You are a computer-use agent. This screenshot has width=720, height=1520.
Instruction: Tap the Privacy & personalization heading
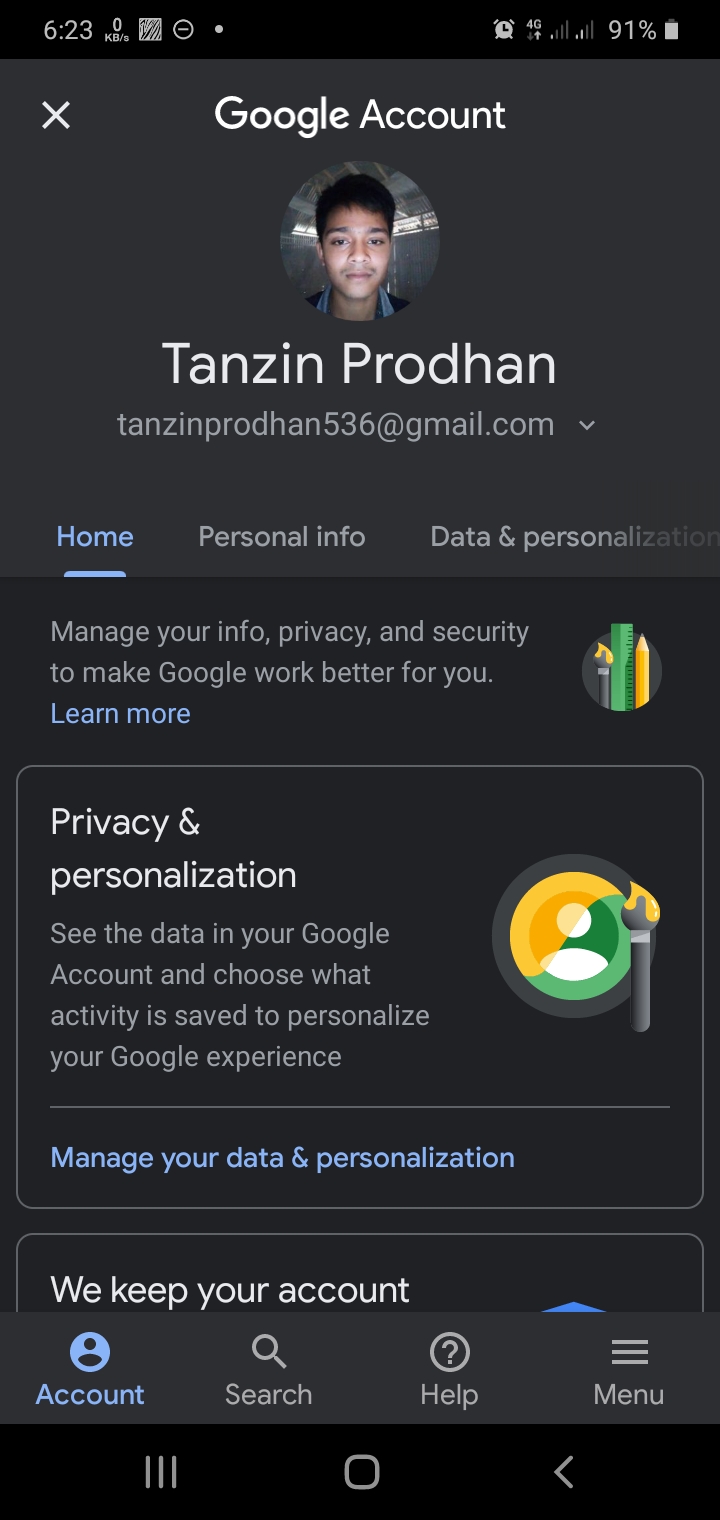(173, 848)
